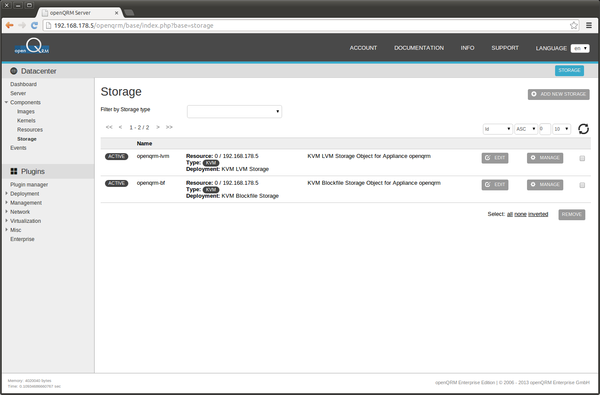
Task: Open the SUPPORT menu
Action: pos(505,48)
